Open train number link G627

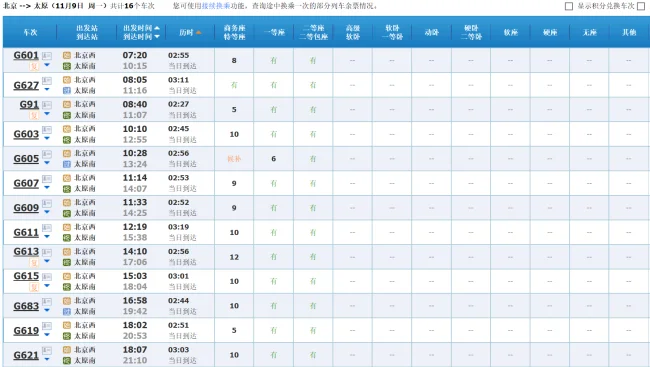click(x=26, y=85)
